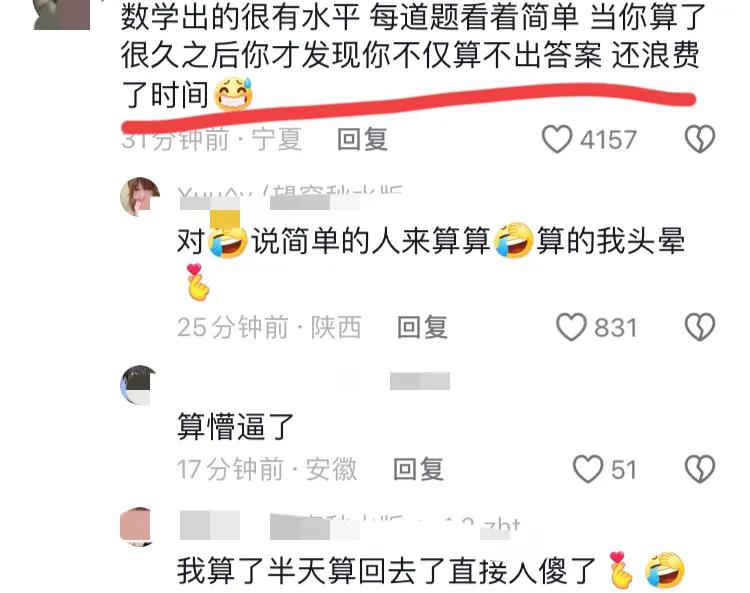Image resolution: width=750 pixels, height=593 pixels.
Task: Tap the 831 like count
Action: tap(616, 328)
